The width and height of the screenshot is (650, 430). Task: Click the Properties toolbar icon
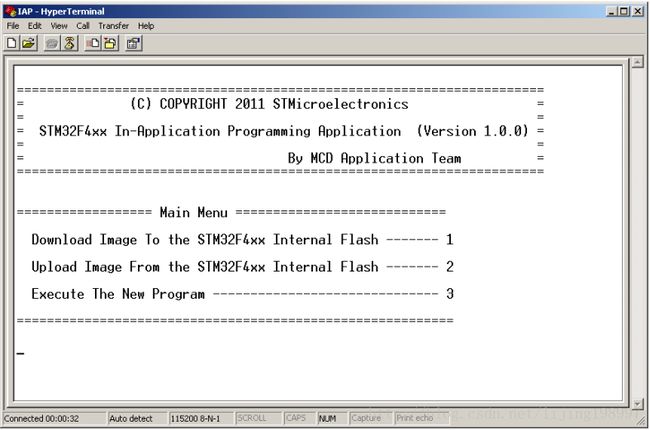[x=133, y=43]
